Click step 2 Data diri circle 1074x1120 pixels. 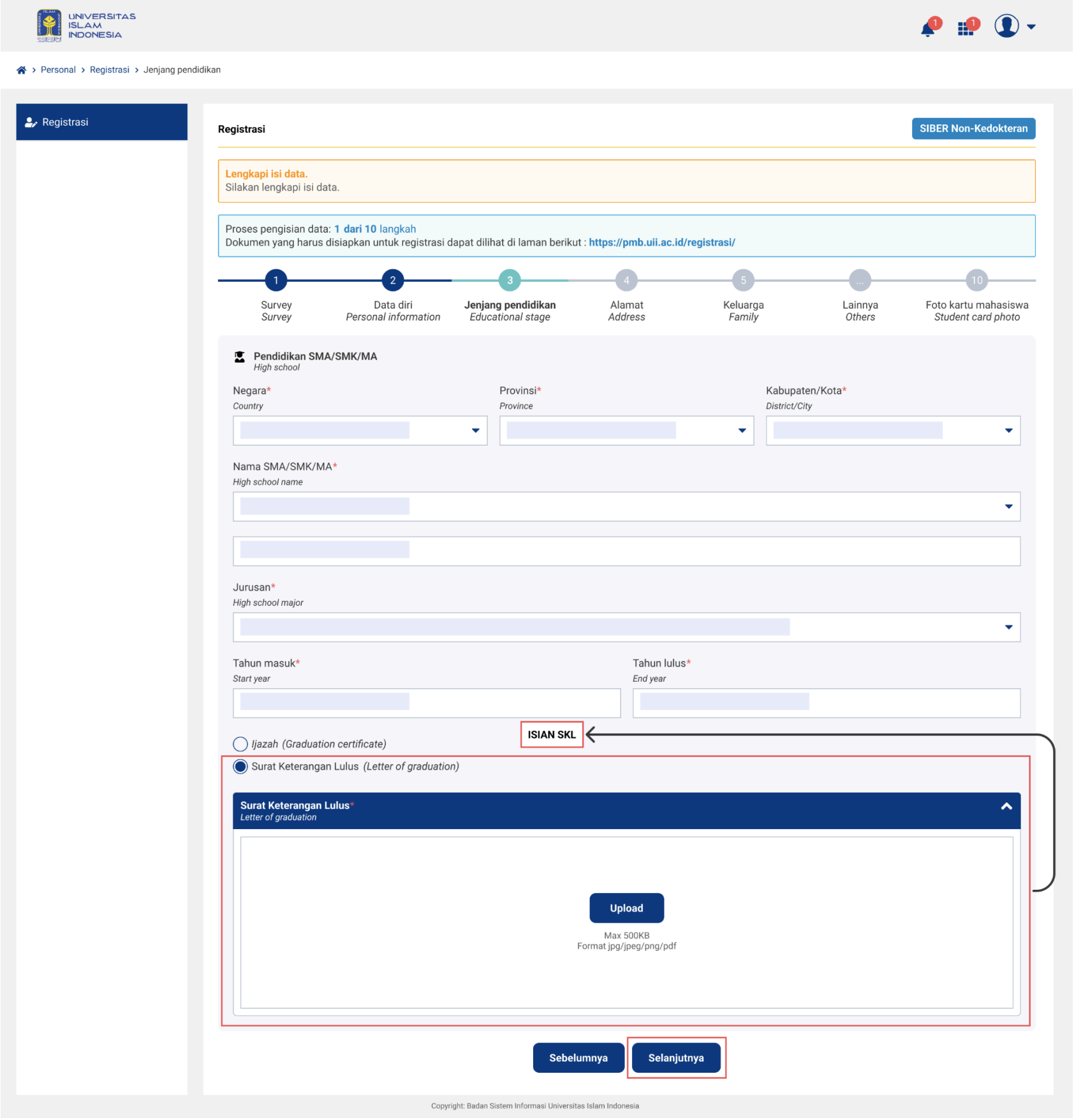392,281
